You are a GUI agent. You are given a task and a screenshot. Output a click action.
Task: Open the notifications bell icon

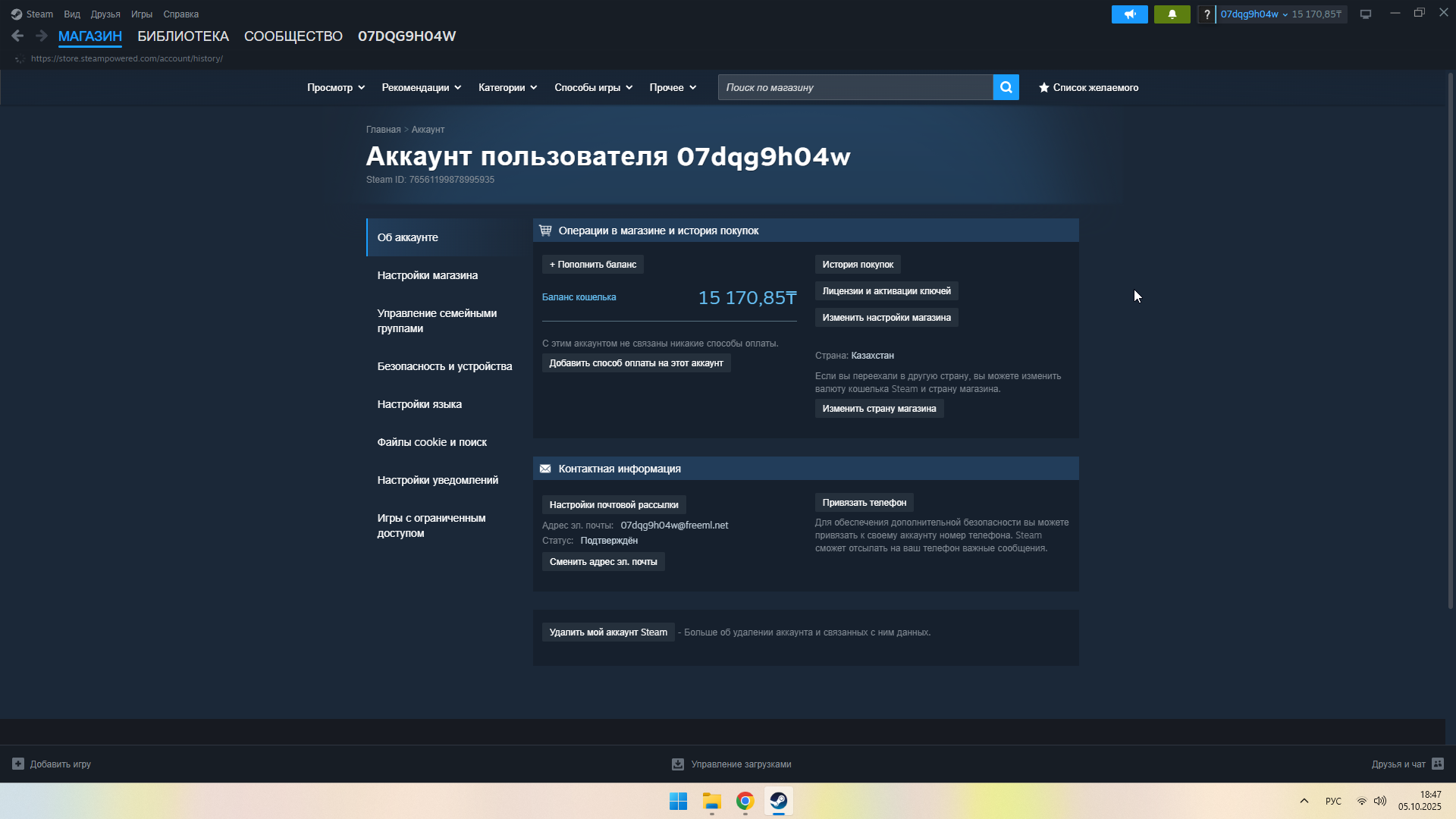click(x=1172, y=14)
